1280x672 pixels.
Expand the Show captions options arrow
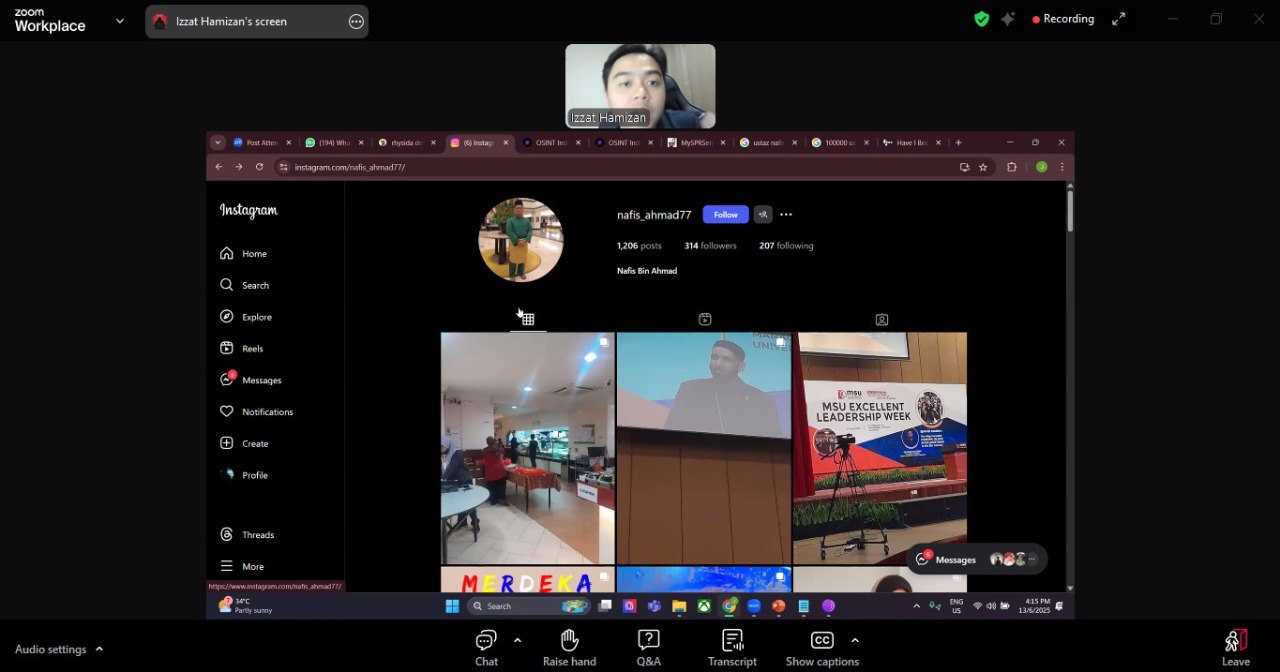pos(854,640)
